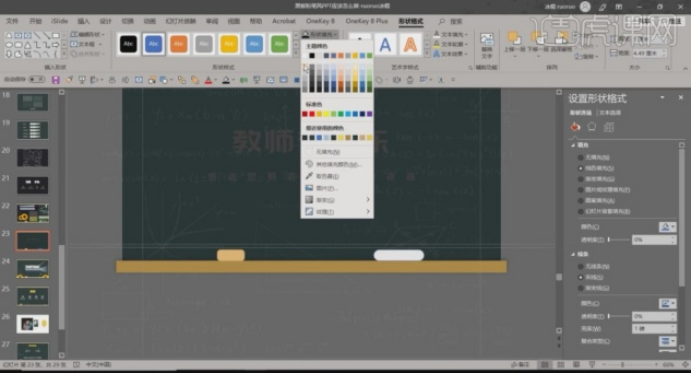Switch to the iSlide tab
Image resolution: width=692 pixels, height=373 pixels.
[59, 21]
